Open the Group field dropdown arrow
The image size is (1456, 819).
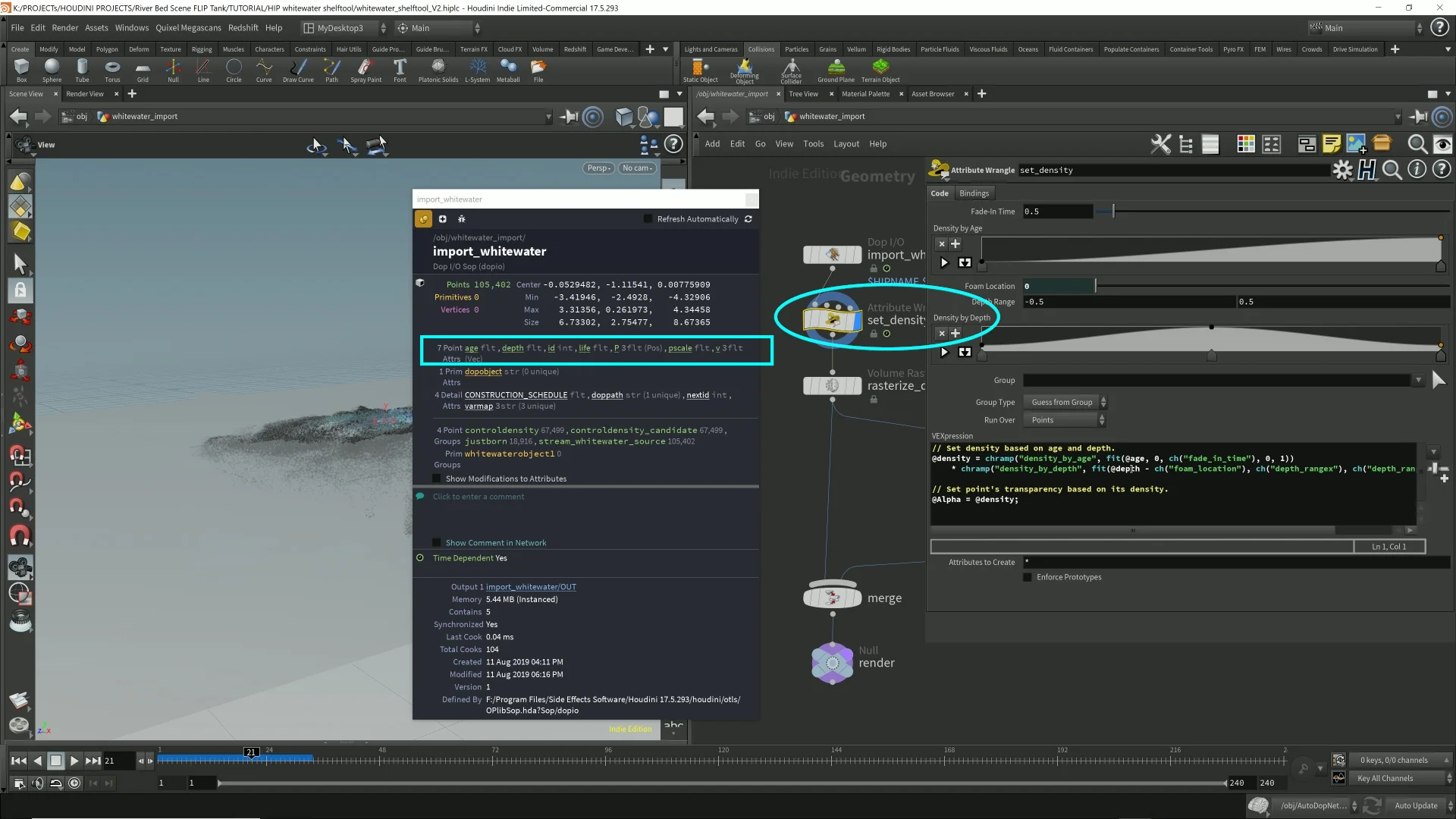click(x=1418, y=381)
